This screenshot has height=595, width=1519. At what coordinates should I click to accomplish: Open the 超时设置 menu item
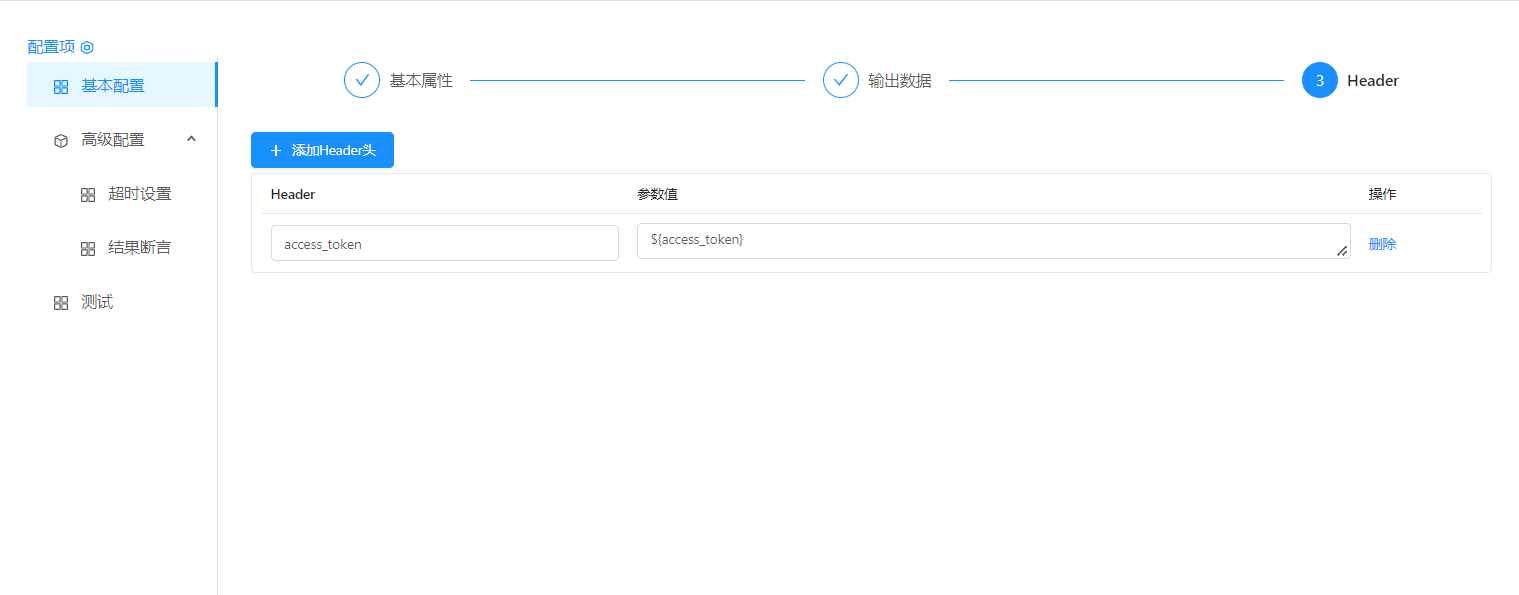140,194
